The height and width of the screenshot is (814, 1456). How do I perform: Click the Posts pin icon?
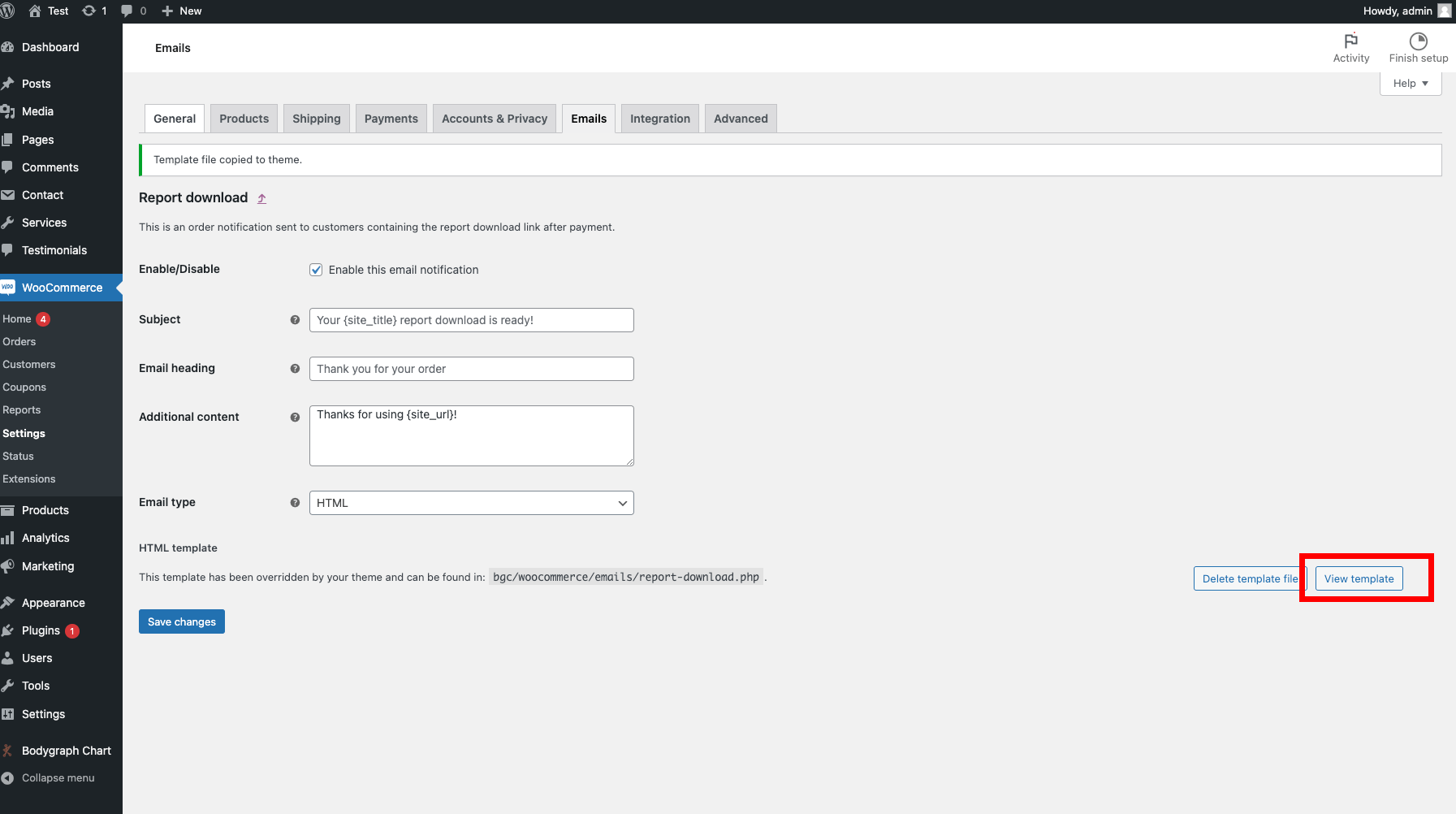coord(7,84)
